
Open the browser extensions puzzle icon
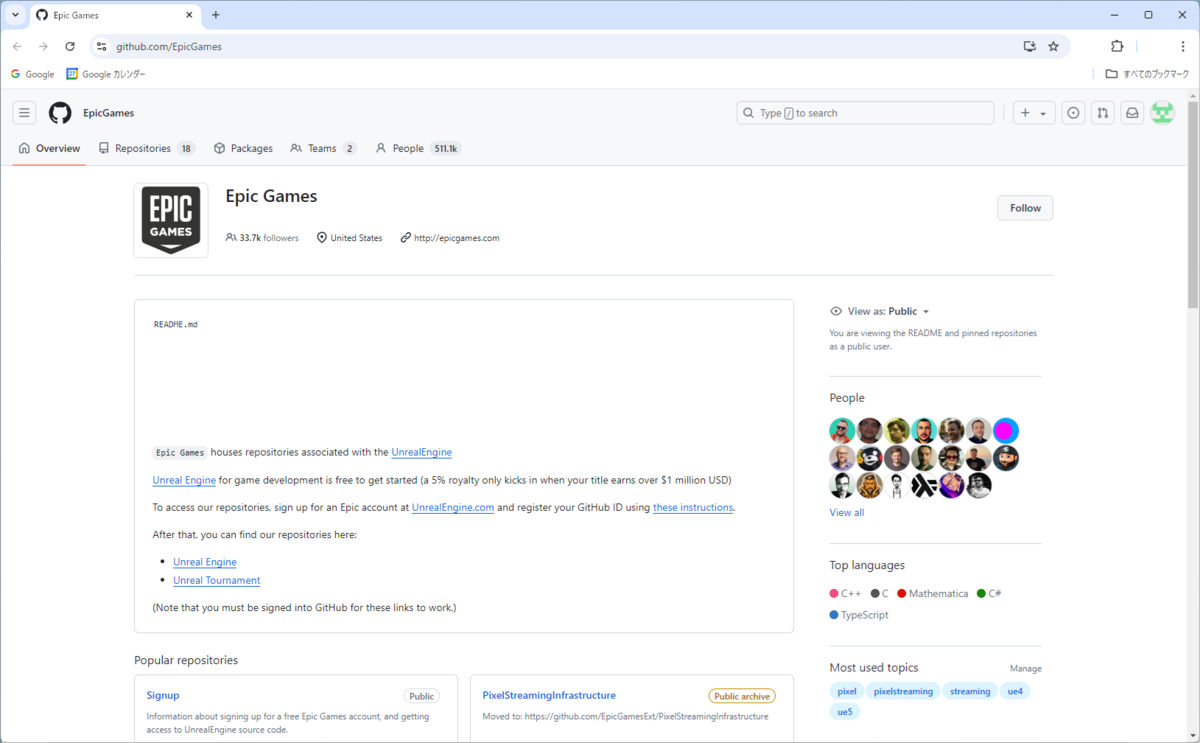click(1117, 46)
